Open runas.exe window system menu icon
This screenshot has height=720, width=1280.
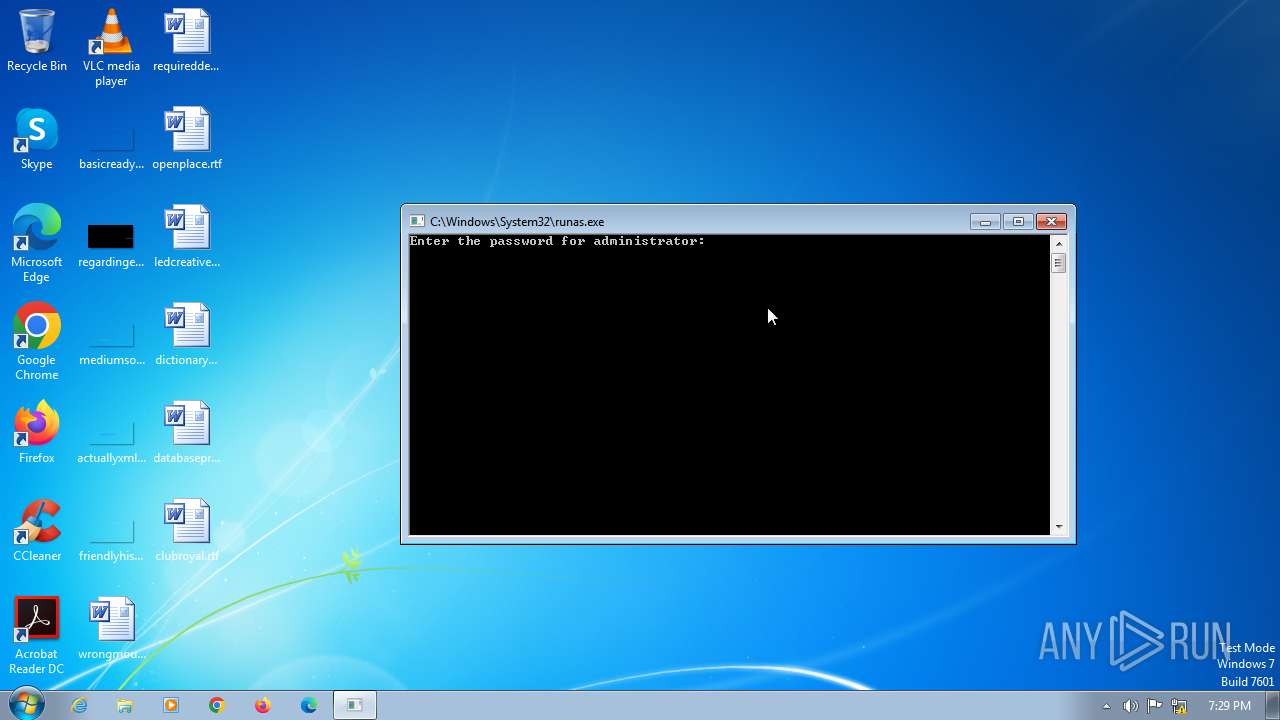(x=417, y=221)
